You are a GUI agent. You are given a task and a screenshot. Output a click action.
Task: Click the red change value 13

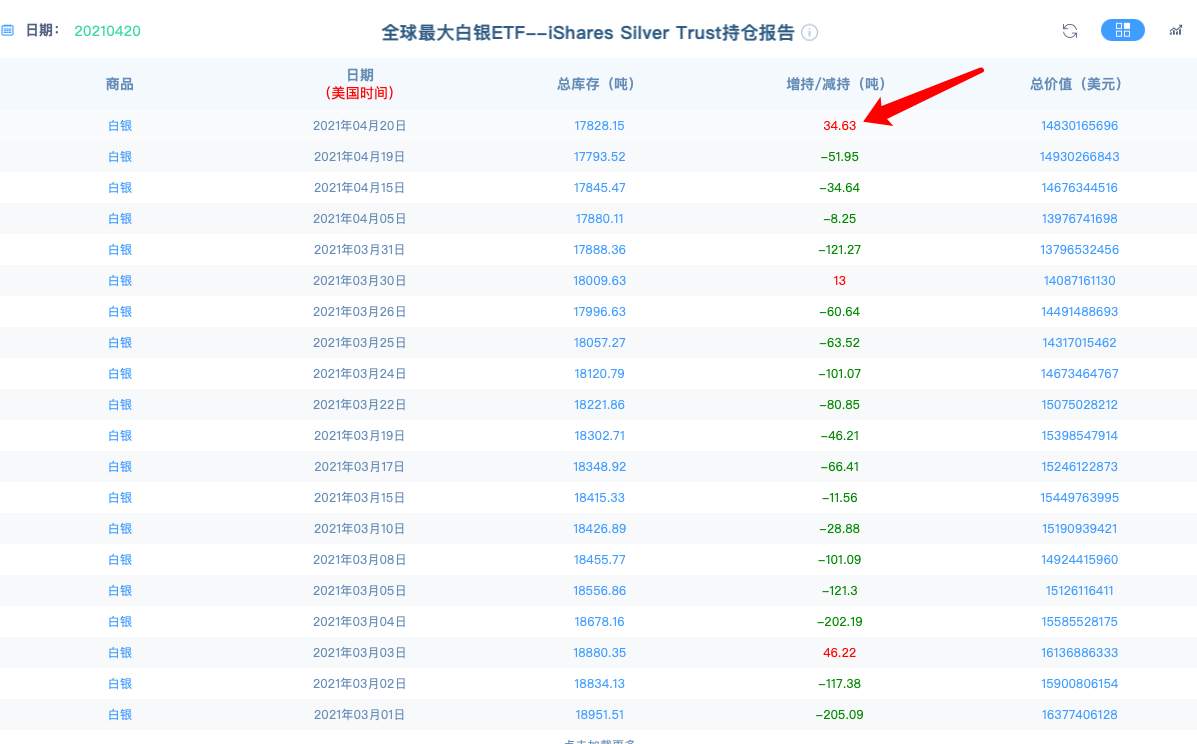(839, 280)
